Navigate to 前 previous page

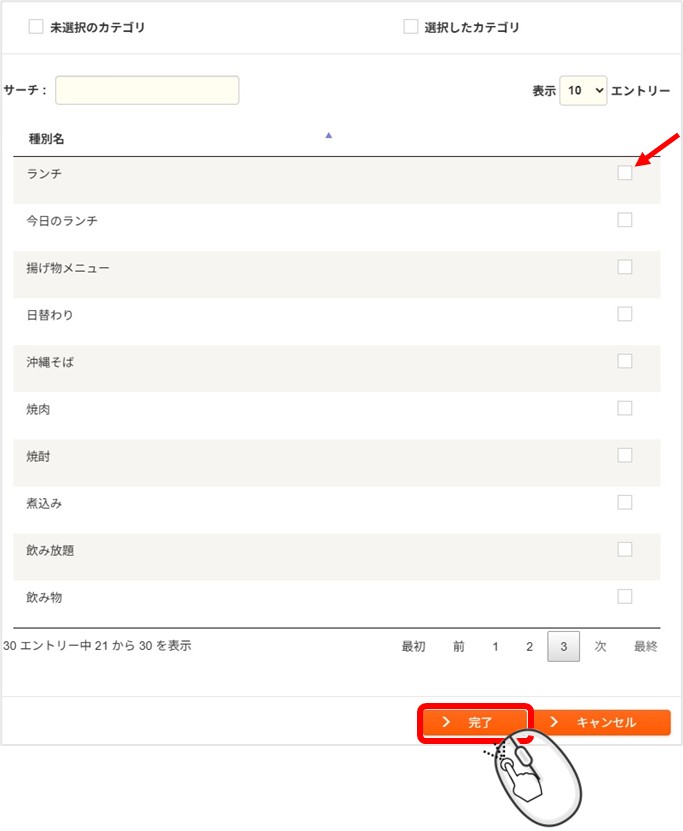458,647
